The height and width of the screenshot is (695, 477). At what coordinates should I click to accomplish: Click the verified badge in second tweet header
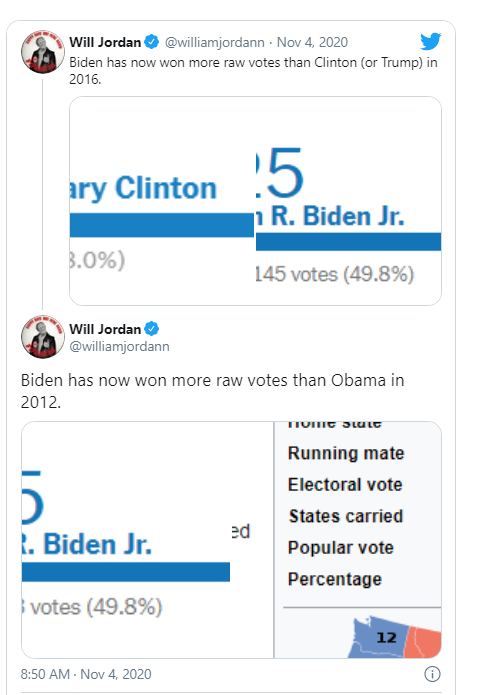[152, 329]
